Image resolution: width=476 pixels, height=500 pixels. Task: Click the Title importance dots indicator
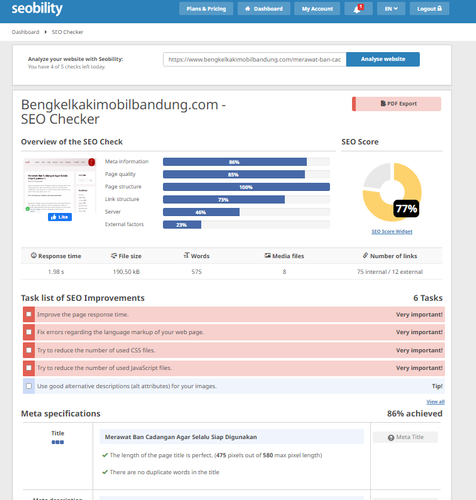(x=58, y=442)
